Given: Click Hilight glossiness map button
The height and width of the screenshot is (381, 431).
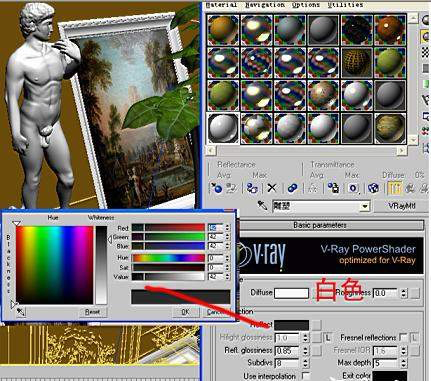Looking at the screenshot, I should pyautogui.click(x=316, y=338).
